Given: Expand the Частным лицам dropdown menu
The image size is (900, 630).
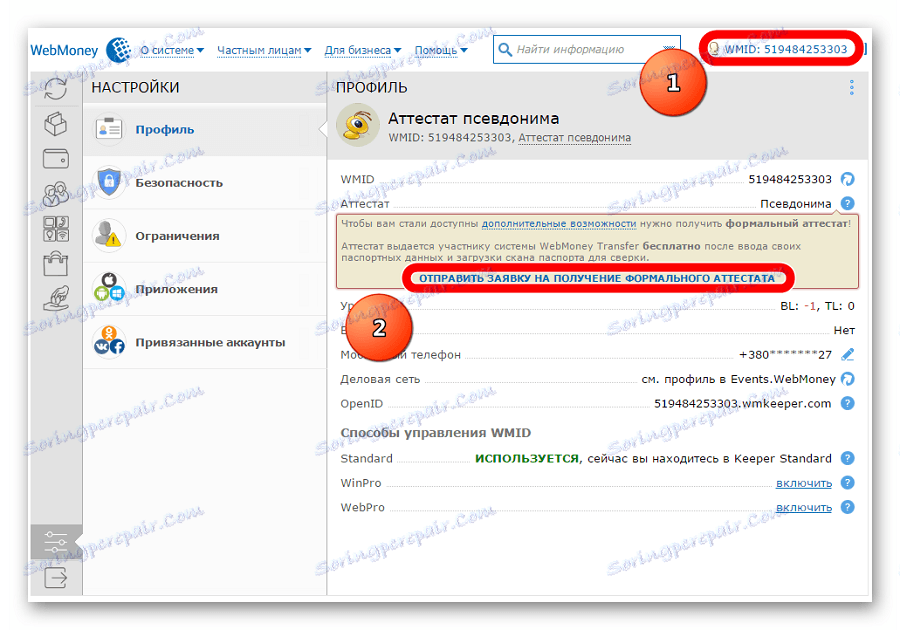Looking at the screenshot, I should (x=264, y=50).
